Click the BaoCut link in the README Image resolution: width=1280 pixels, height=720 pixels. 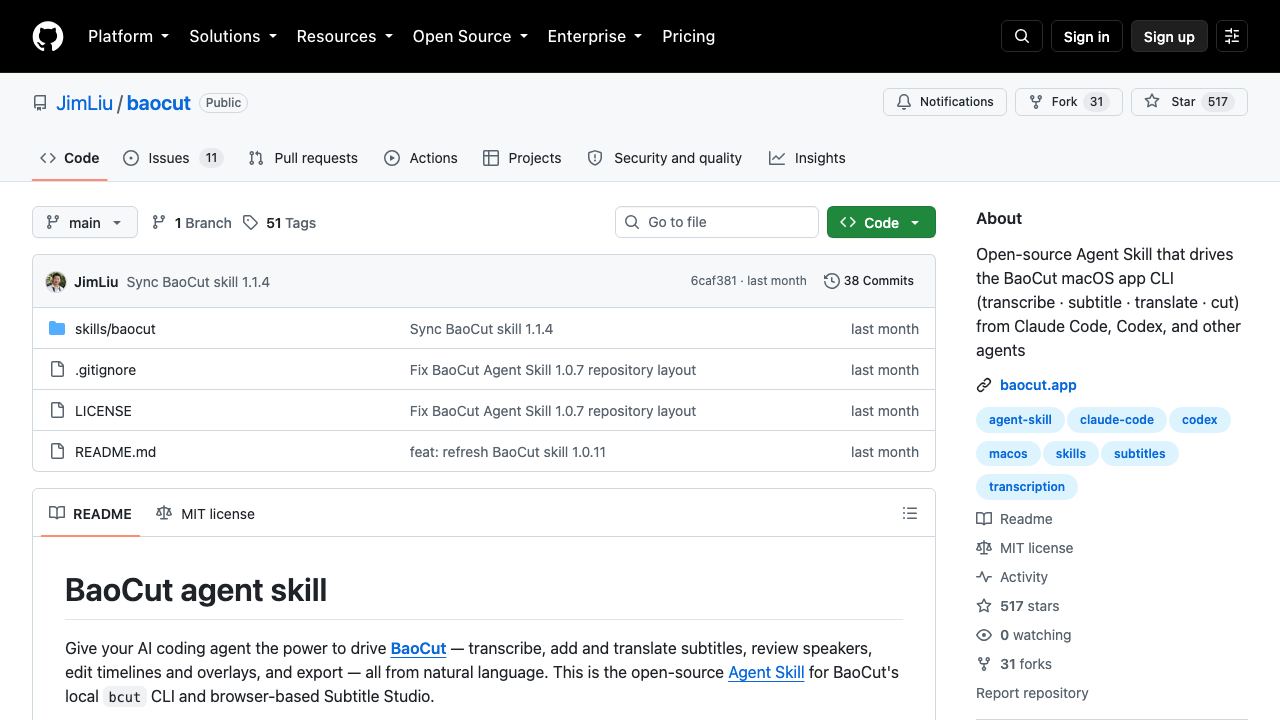tap(418, 648)
